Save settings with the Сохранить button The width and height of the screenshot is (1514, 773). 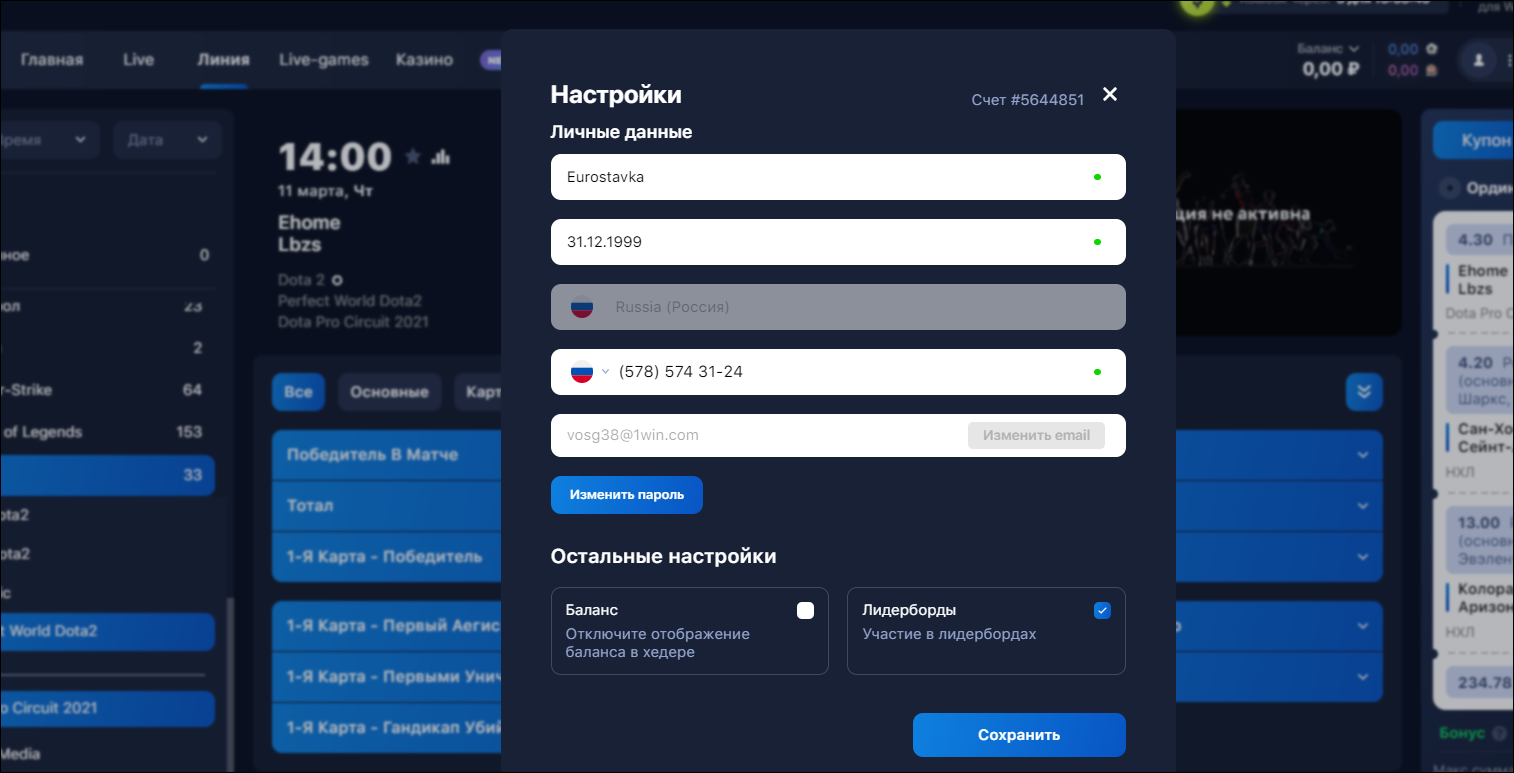point(1019,735)
